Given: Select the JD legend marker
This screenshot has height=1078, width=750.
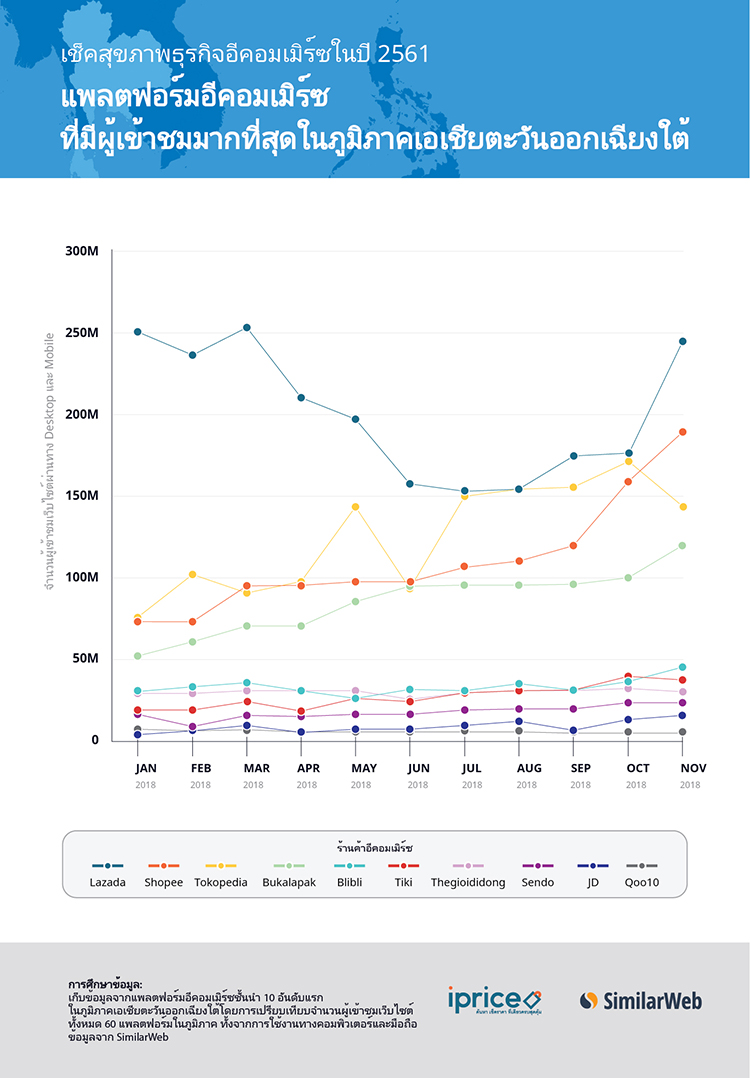Looking at the screenshot, I should [593, 865].
